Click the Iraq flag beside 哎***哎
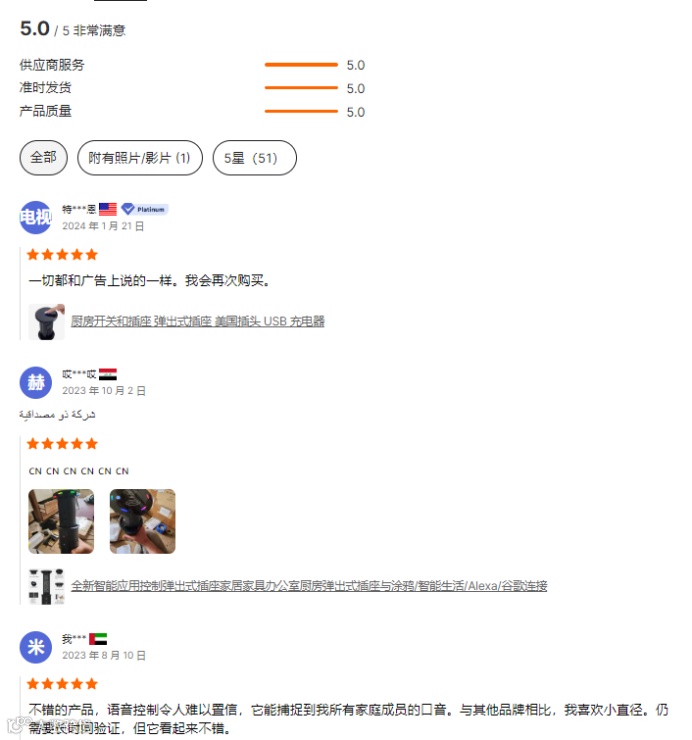692x740 pixels. pyautogui.click(x=108, y=374)
